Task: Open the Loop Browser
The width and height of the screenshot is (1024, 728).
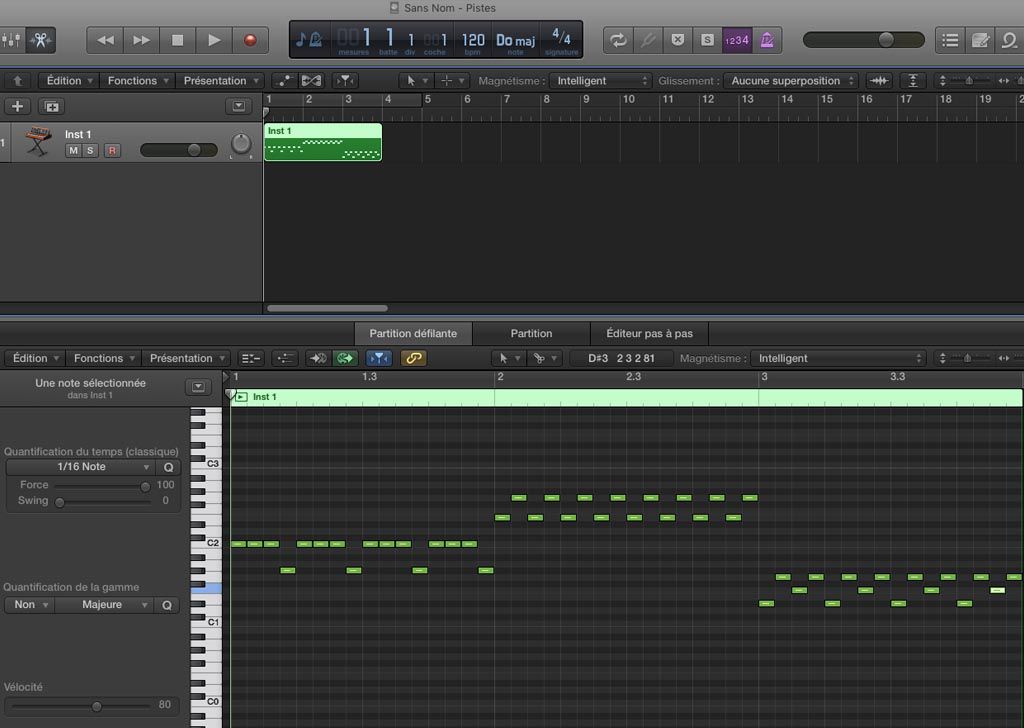Action: 1010,40
